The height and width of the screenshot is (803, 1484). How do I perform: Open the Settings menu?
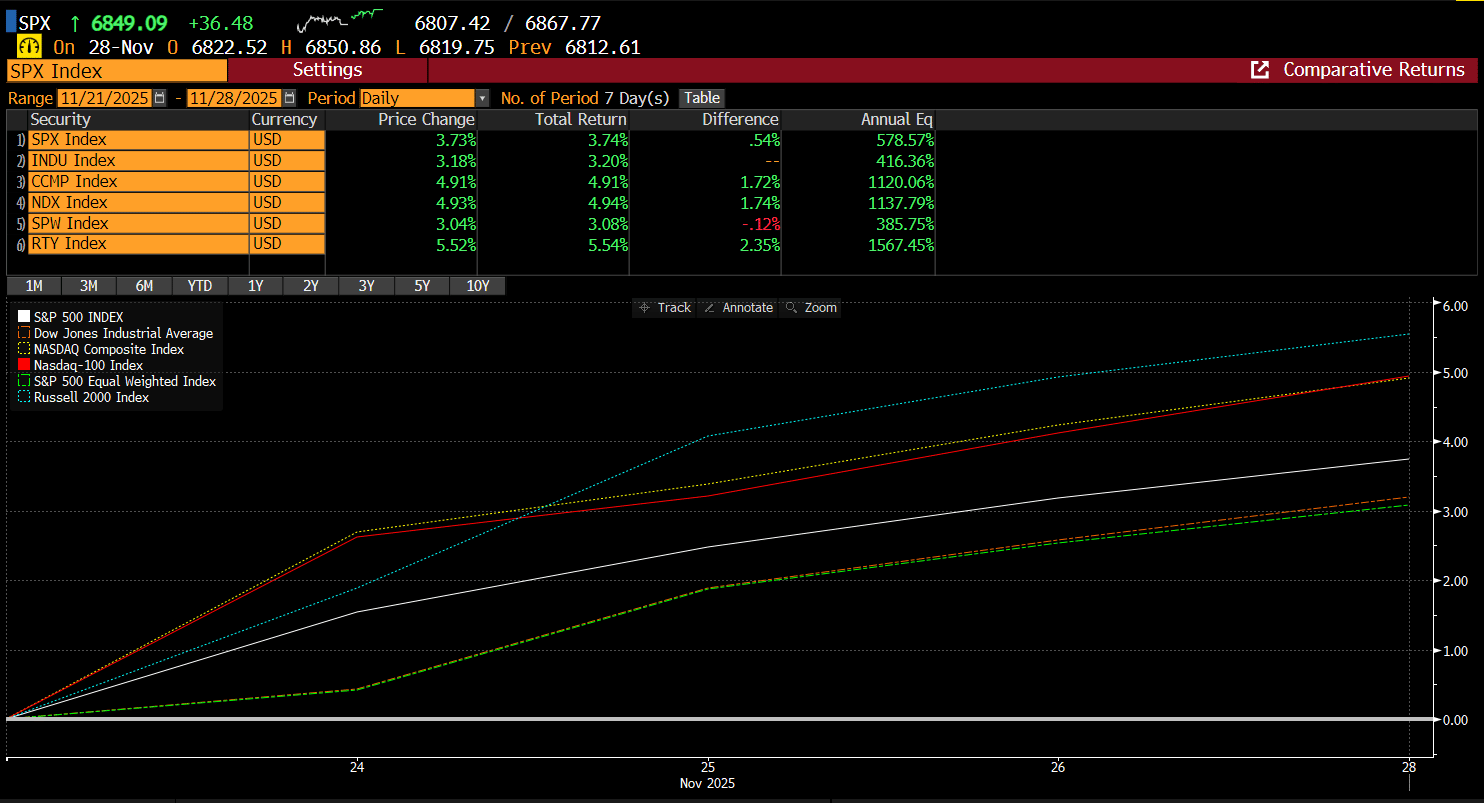point(327,70)
